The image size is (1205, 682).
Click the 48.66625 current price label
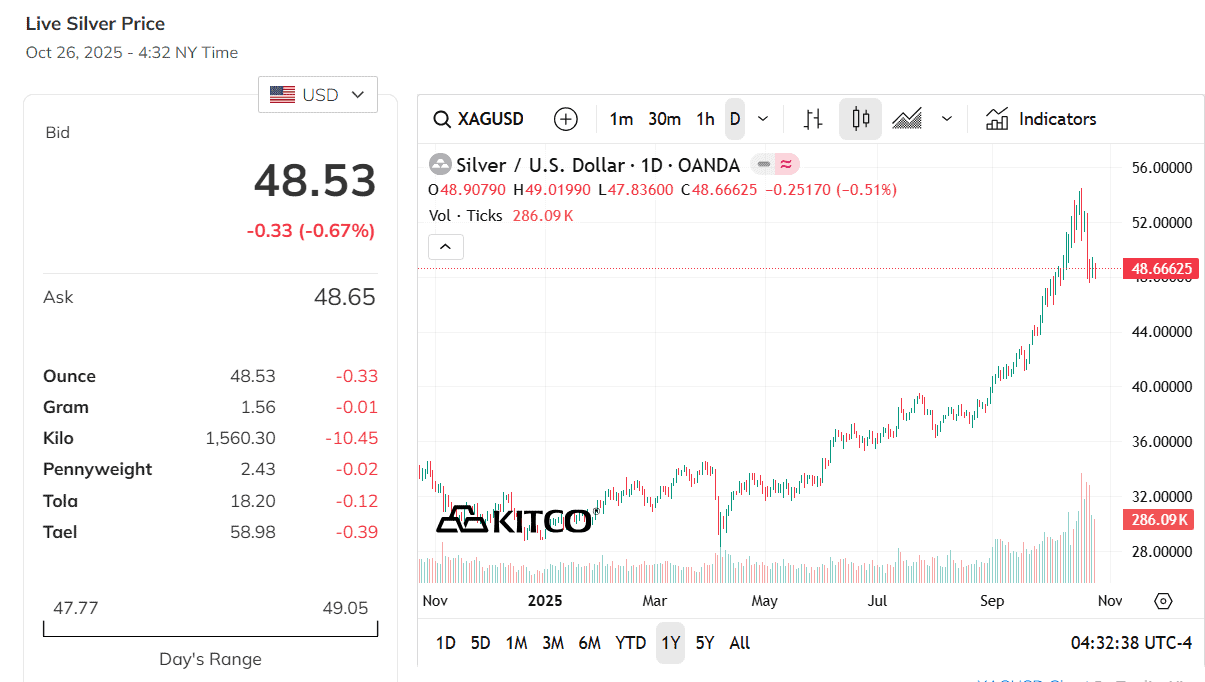(x=1161, y=268)
